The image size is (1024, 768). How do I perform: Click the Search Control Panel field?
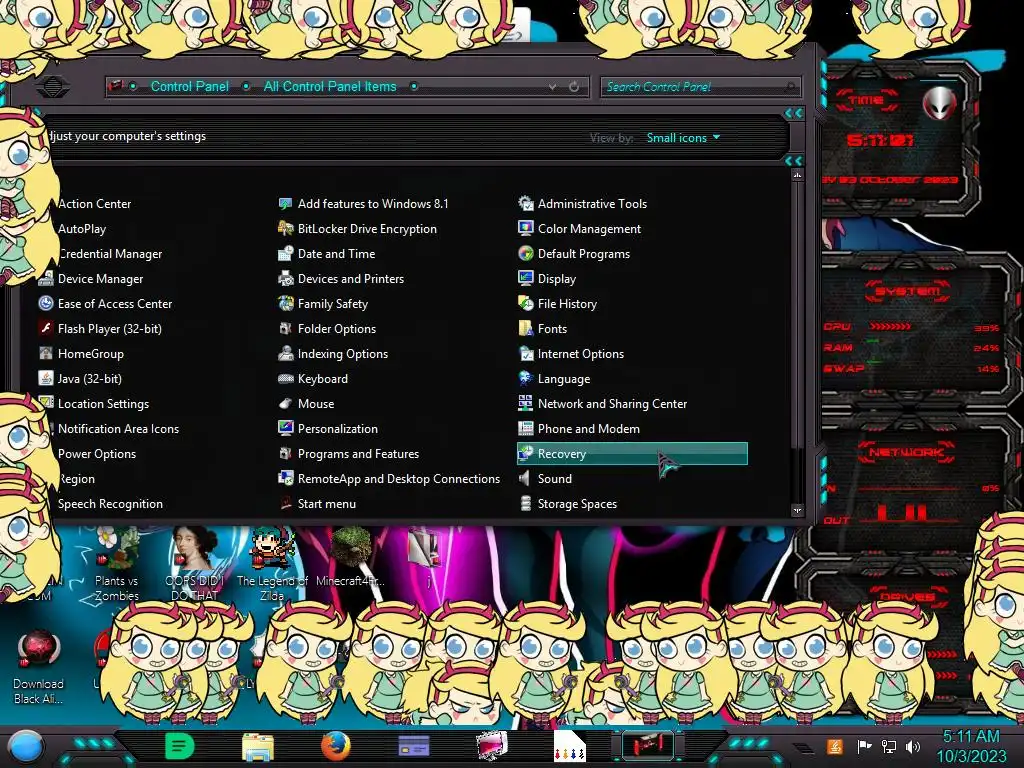[701, 86]
